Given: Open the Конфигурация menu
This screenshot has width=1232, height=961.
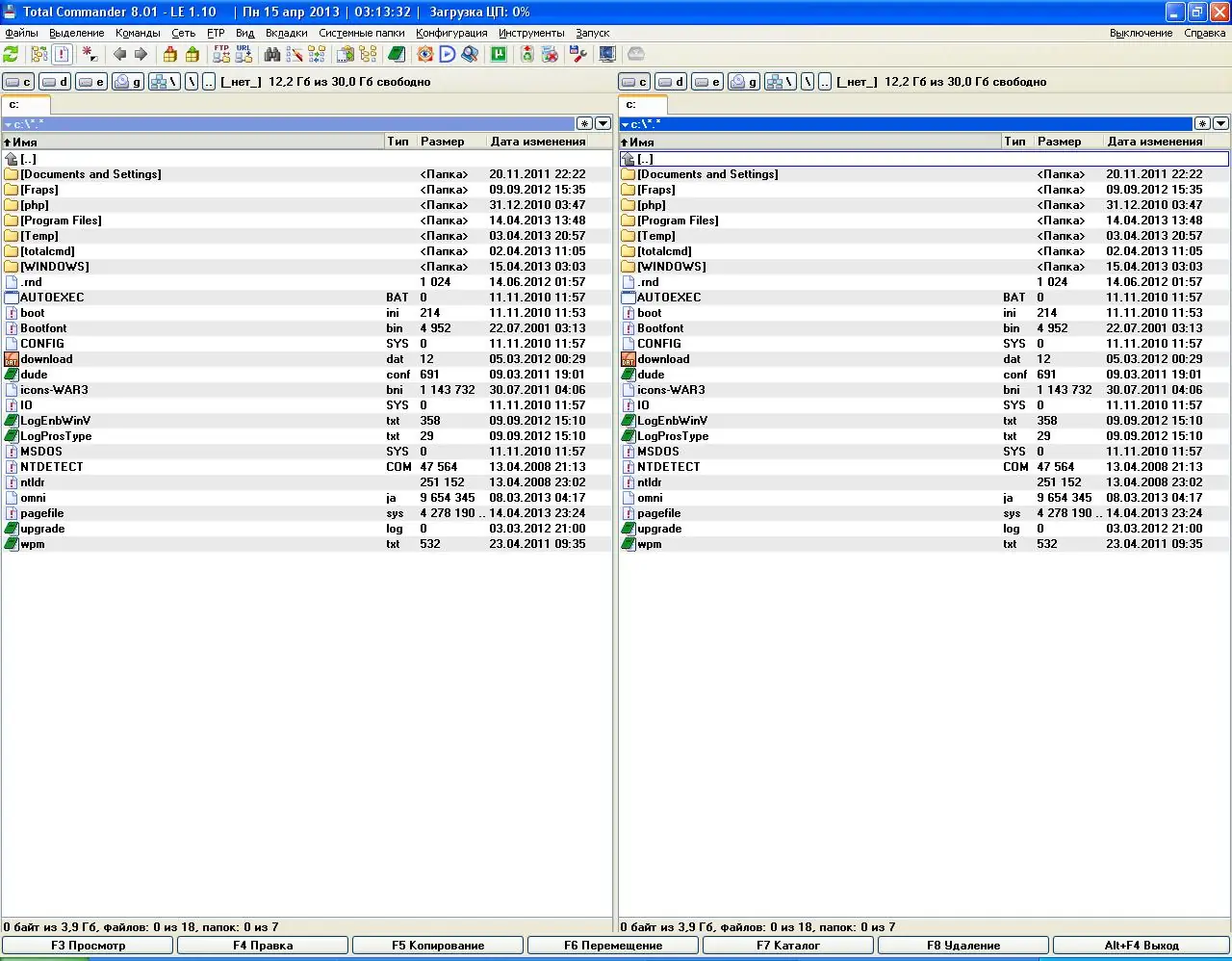Looking at the screenshot, I should pos(451,33).
